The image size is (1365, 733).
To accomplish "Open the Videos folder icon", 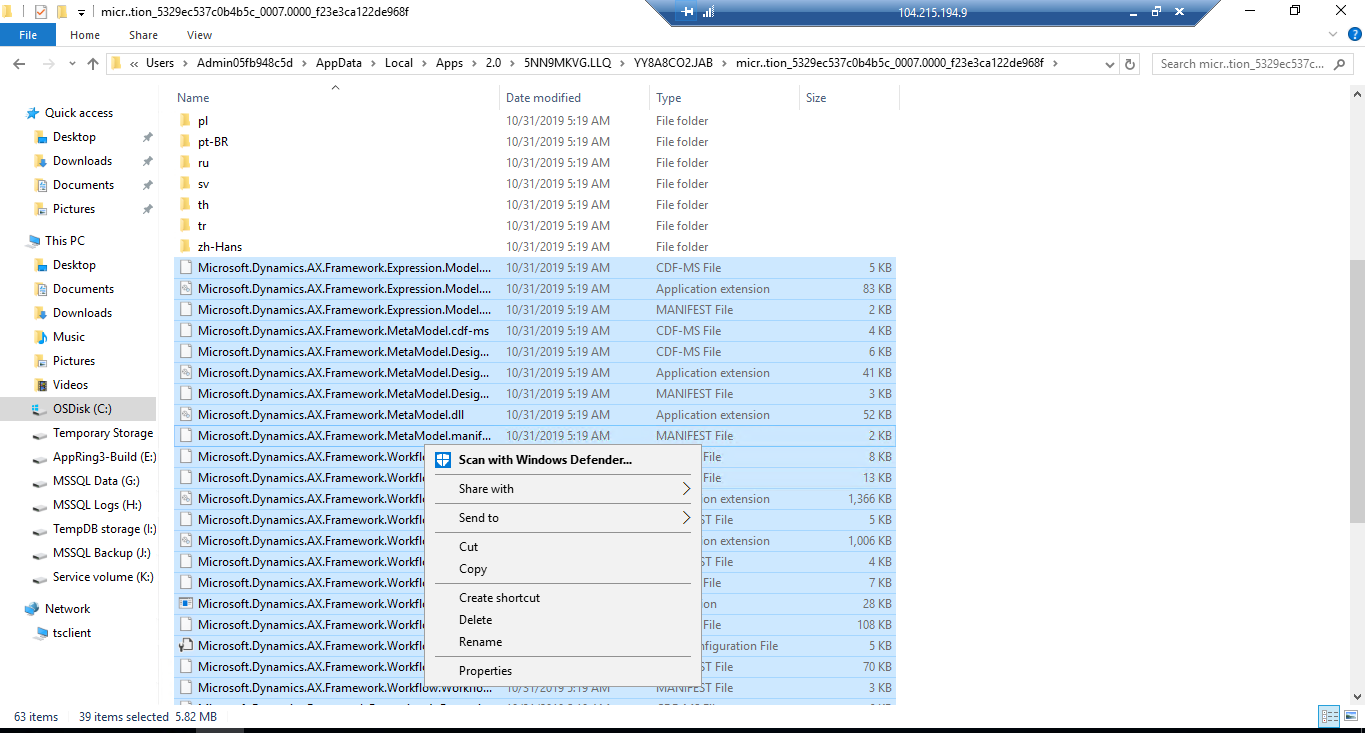I will point(41,385).
